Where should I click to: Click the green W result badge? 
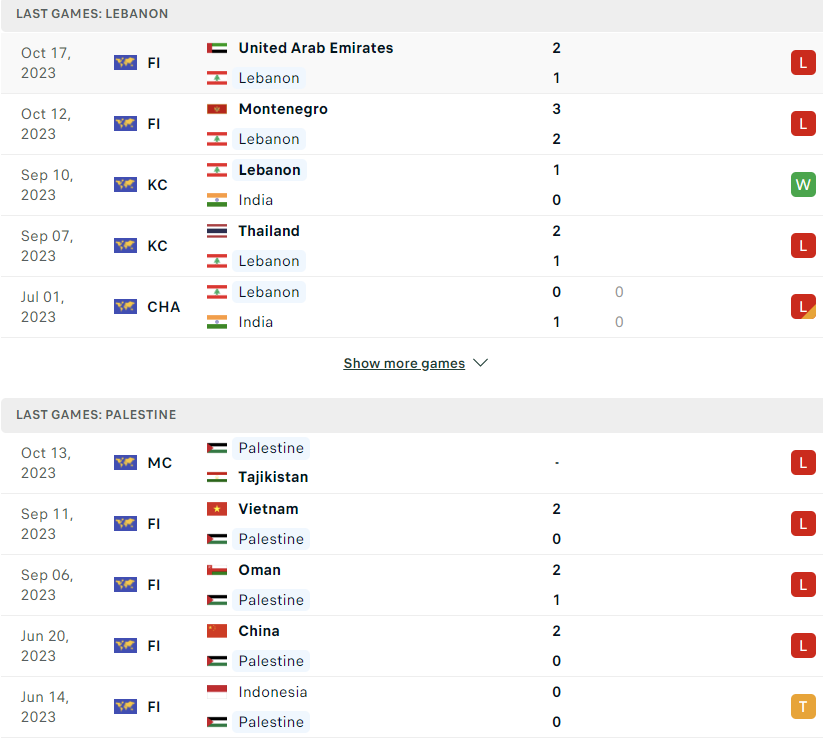coord(803,185)
